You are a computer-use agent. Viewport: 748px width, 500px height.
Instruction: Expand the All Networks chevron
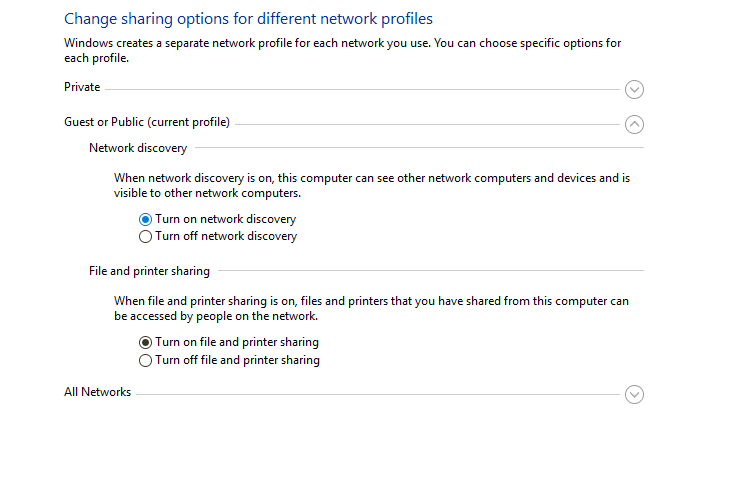click(634, 395)
